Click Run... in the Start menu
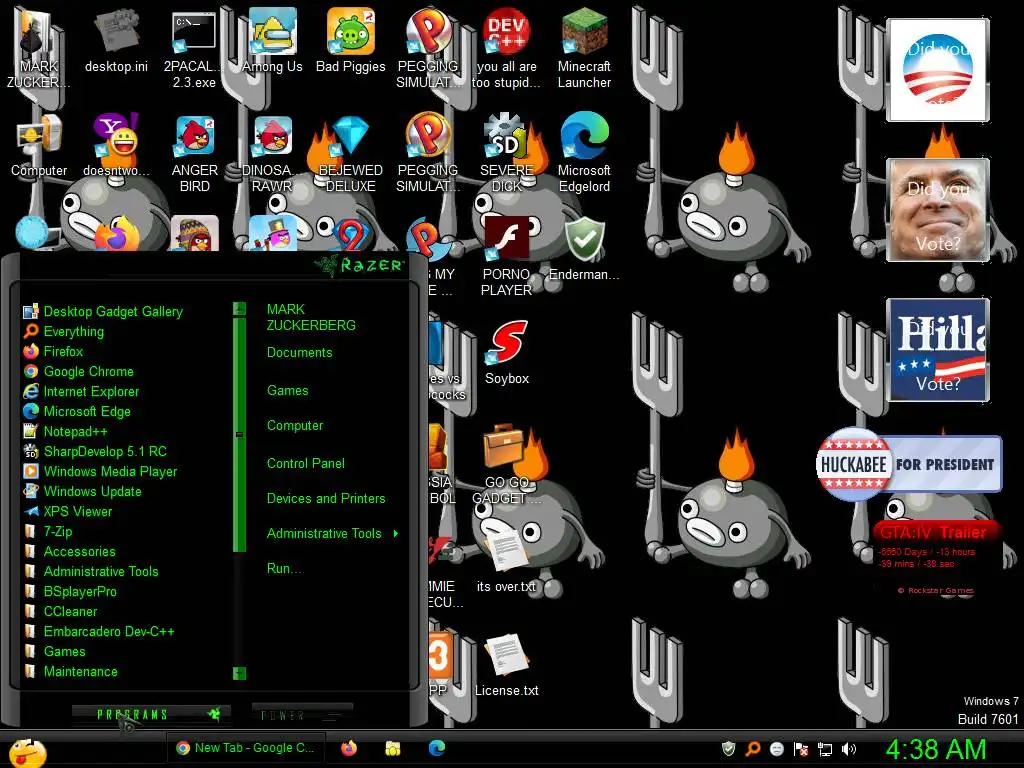Viewport: 1024px width, 768px height. (x=285, y=569)
